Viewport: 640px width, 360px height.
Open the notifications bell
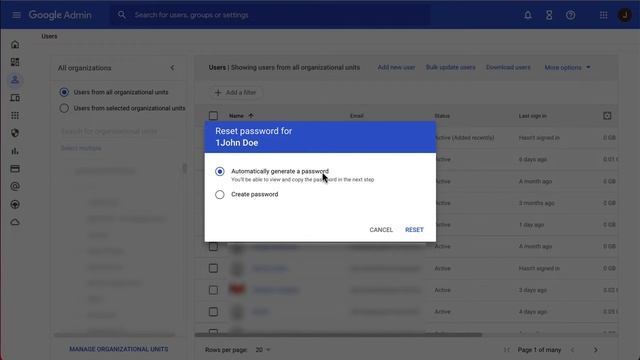[528, 15]
